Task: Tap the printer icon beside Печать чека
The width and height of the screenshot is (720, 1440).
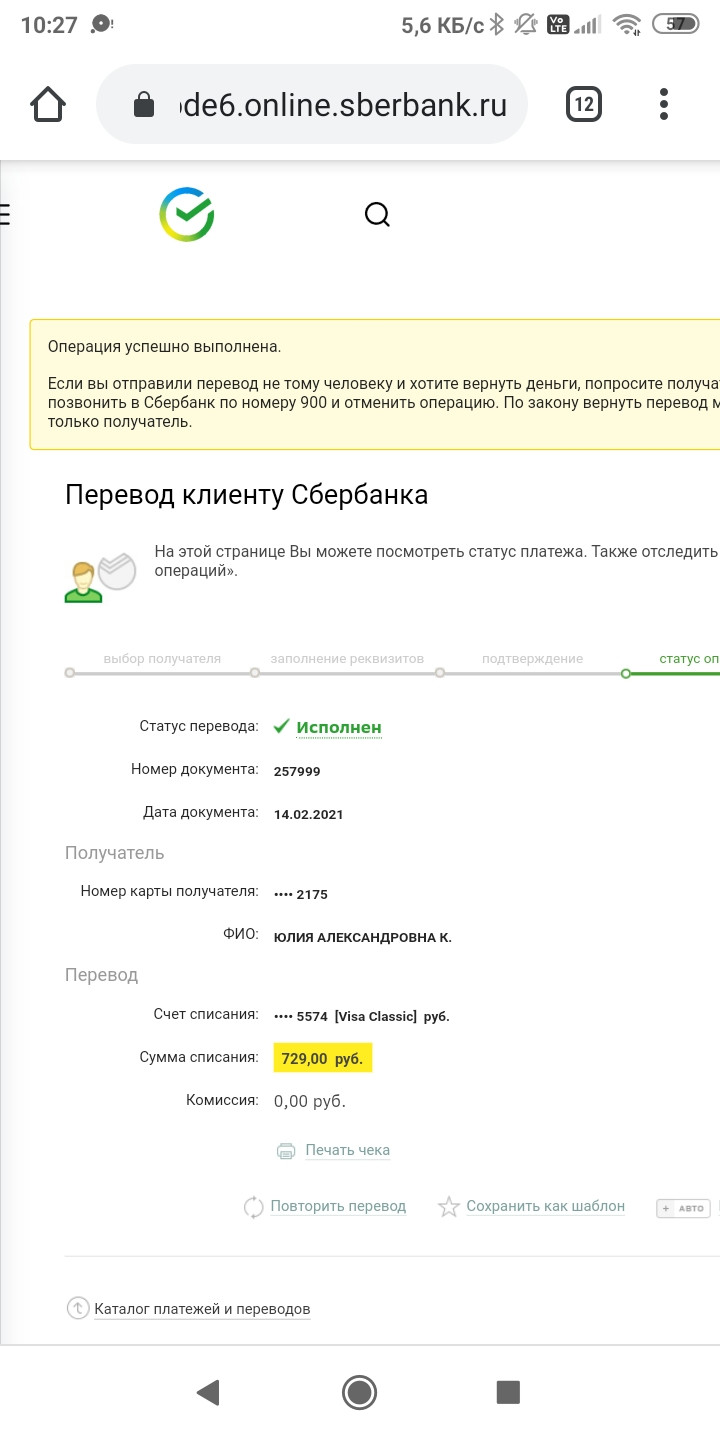Action: [x=286, y=1151]
